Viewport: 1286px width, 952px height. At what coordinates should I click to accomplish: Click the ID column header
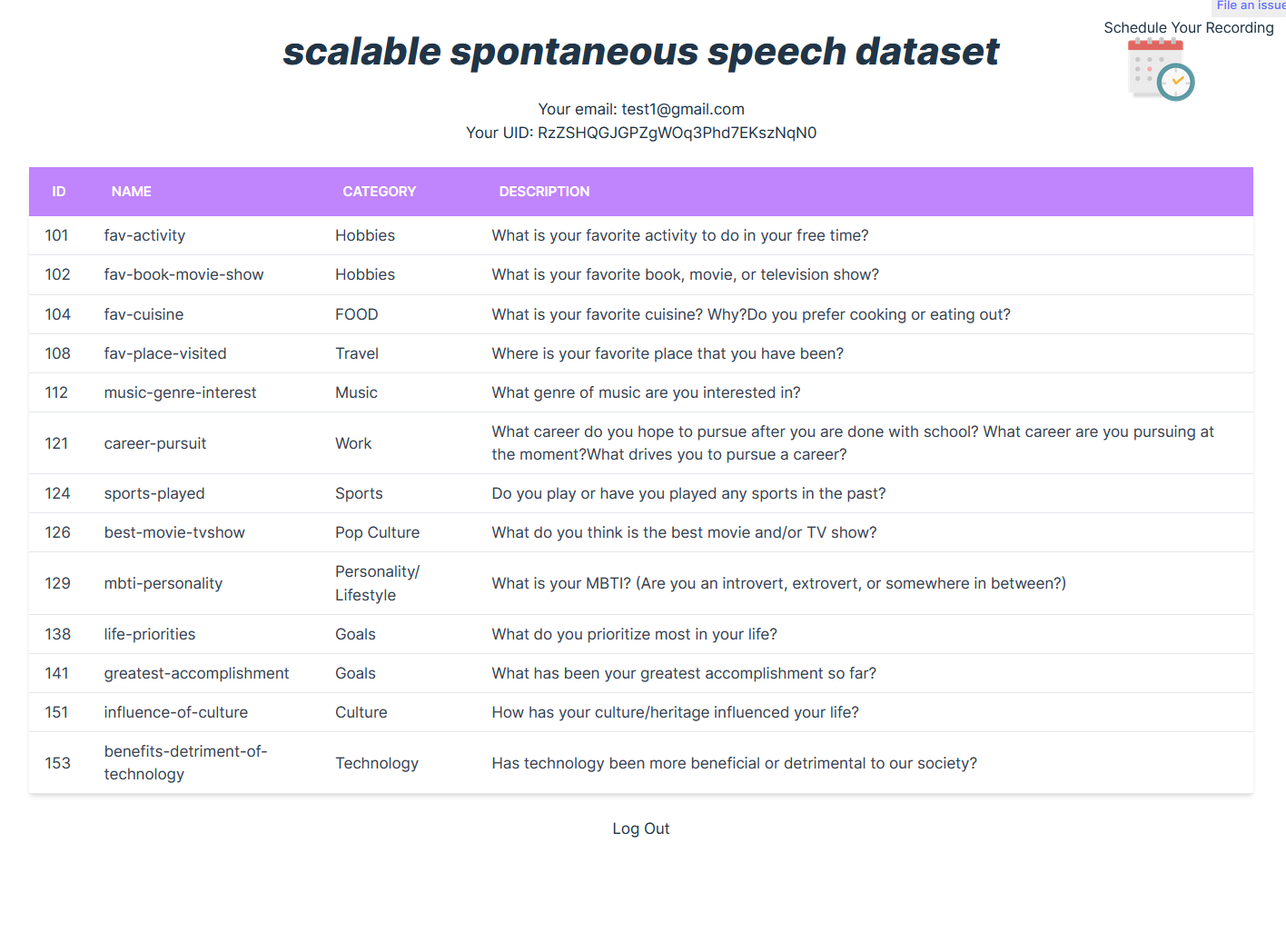pyautogui.click(x=59, y=192)
